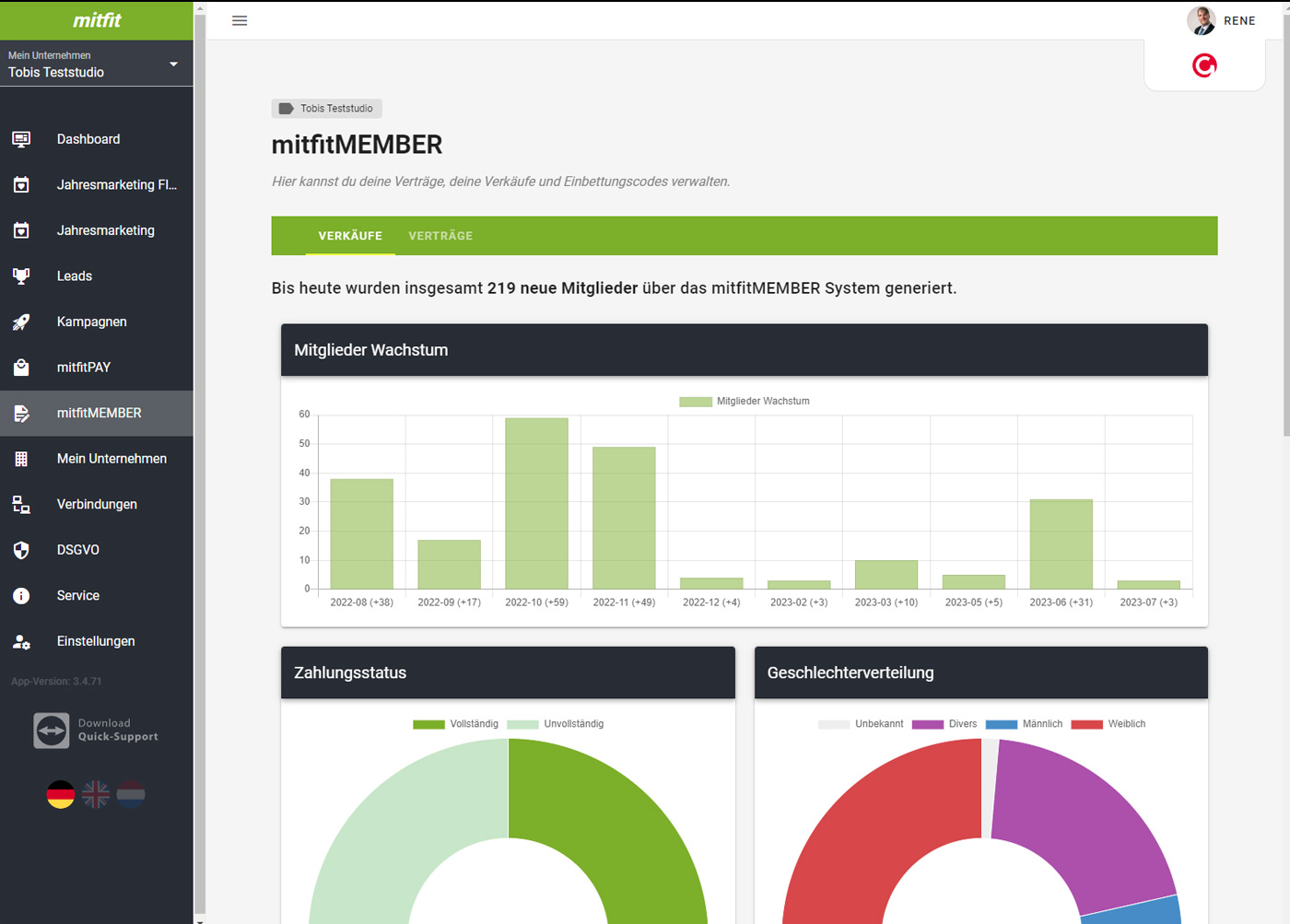Open the hamburger menu toggle
The height and width of the screenshot is (924, 1290).
pyautogui.click(x=240, y=20)
